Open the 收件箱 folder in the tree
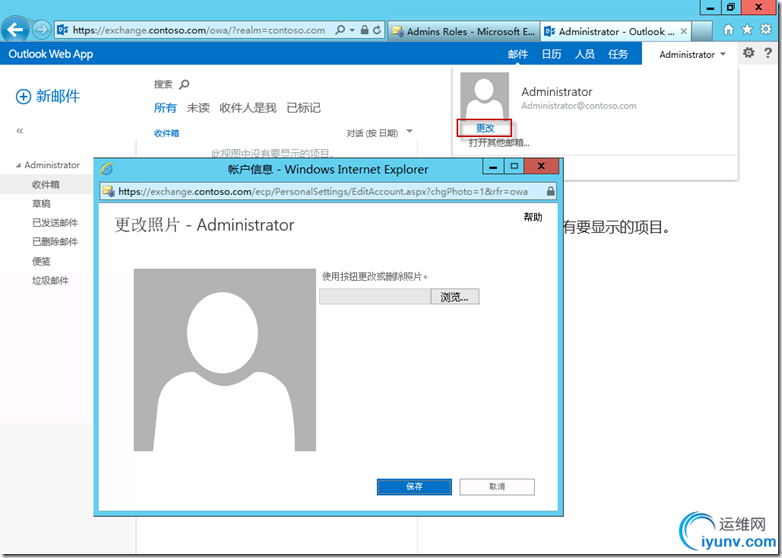 [46, 185]
